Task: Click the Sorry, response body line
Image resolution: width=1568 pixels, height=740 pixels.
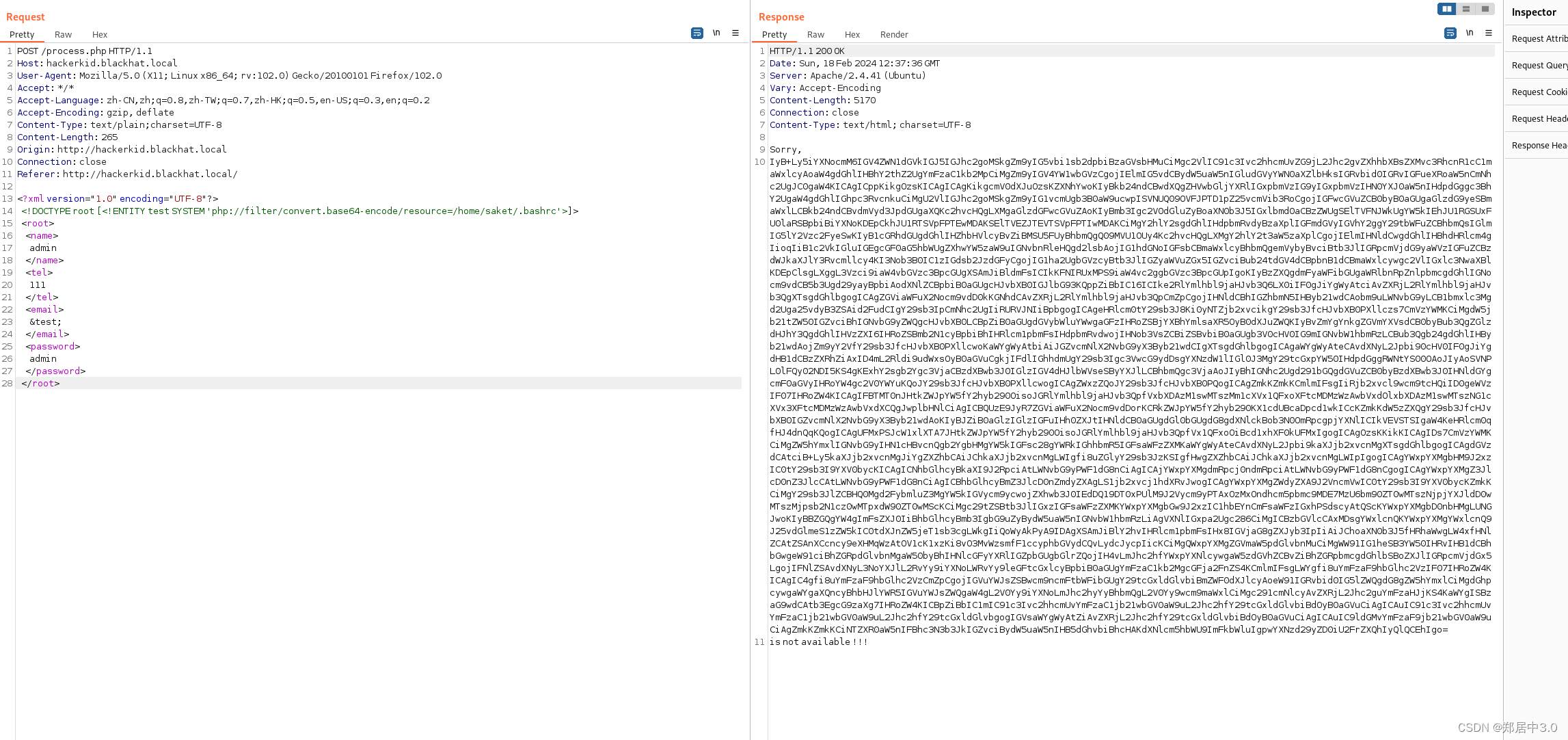Action: pyautogui.click(x=785, y=149)
